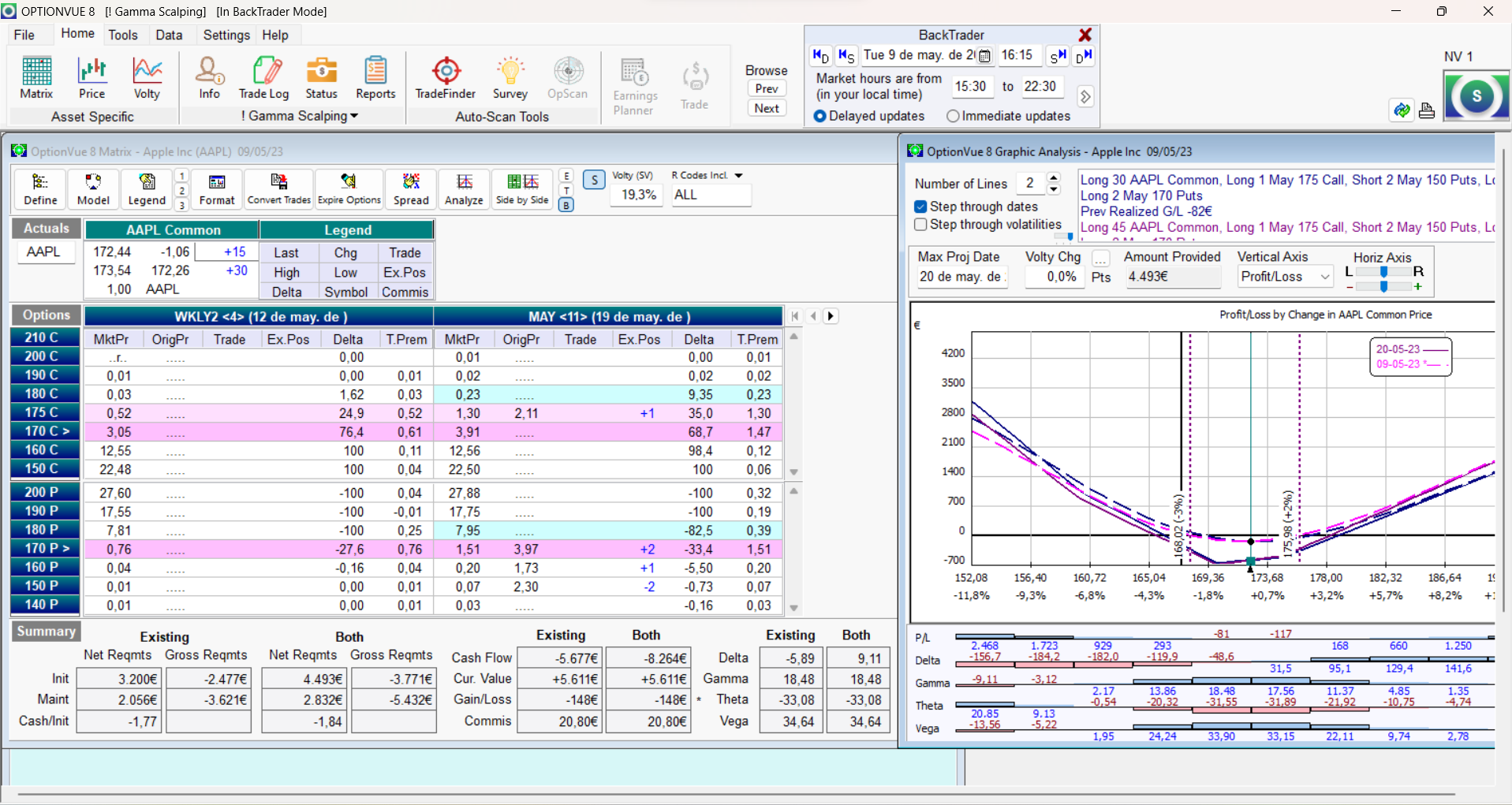Adjust the Horiz Axis minus-plus zoom slider
Viewport: 1512px width, 805px height.
pos(1383,287)
